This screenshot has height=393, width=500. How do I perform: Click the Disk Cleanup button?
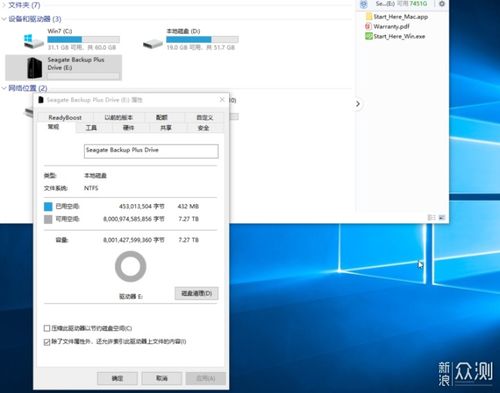tap(197, 293)
